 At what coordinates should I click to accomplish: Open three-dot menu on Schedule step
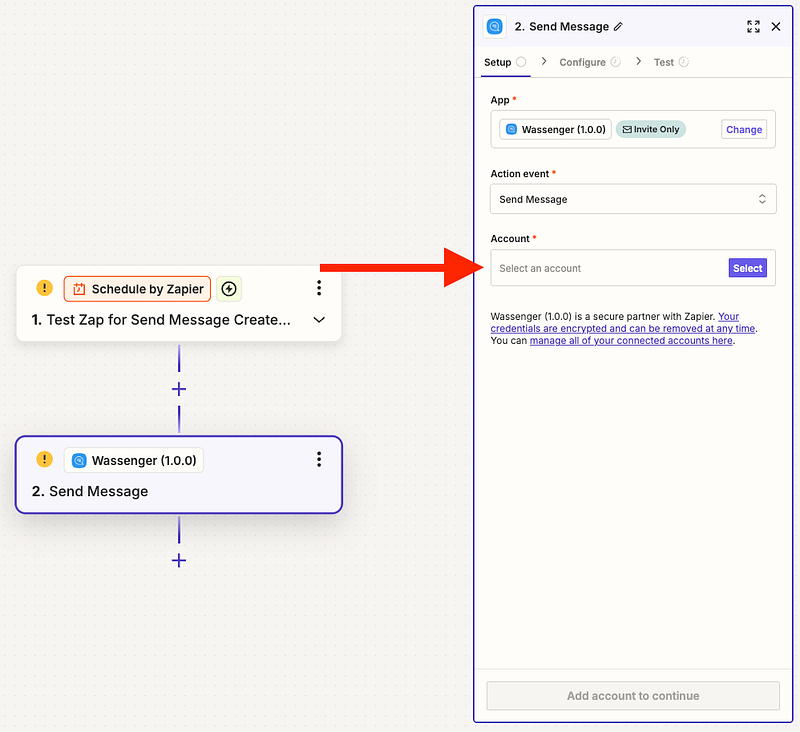click(x=319, y=288)
